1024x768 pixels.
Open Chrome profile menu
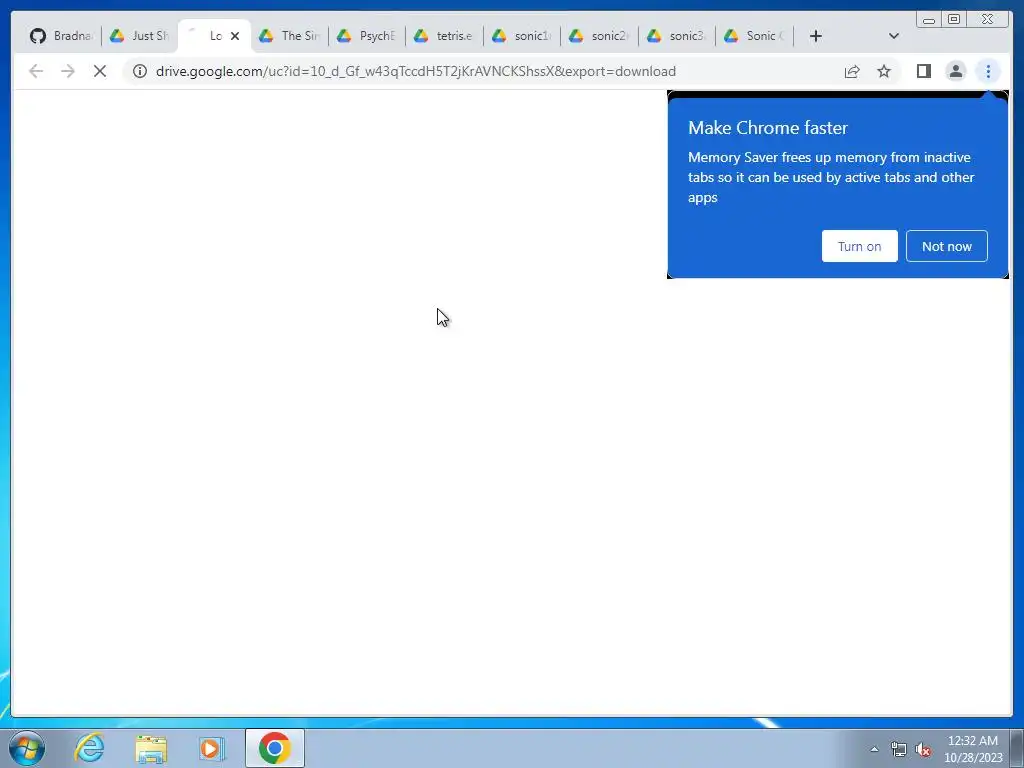(955, 71)
